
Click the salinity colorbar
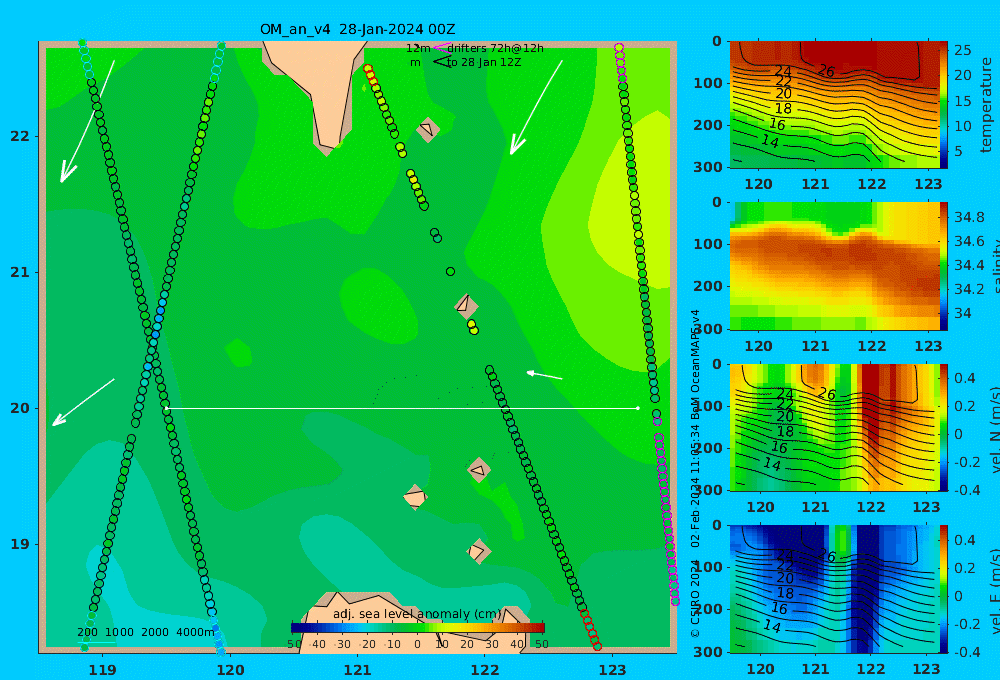pyautogui.click(x=944, y=266)
